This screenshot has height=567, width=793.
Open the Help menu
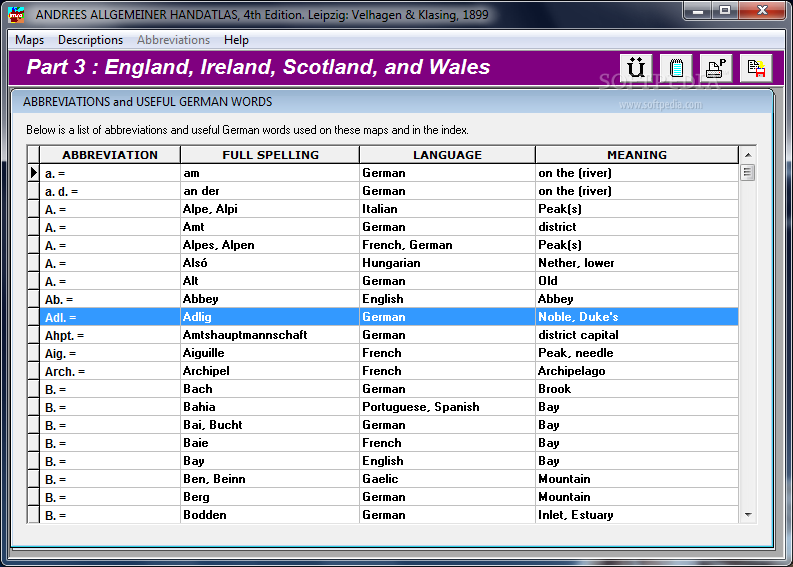click(236, 40)
